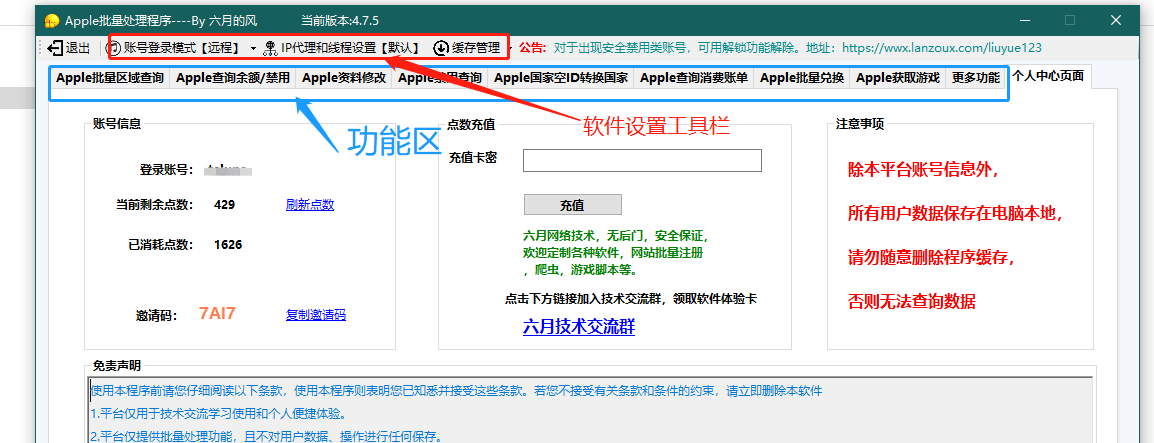Close the Apple批量处理程序 window

tap(1116, 20)
